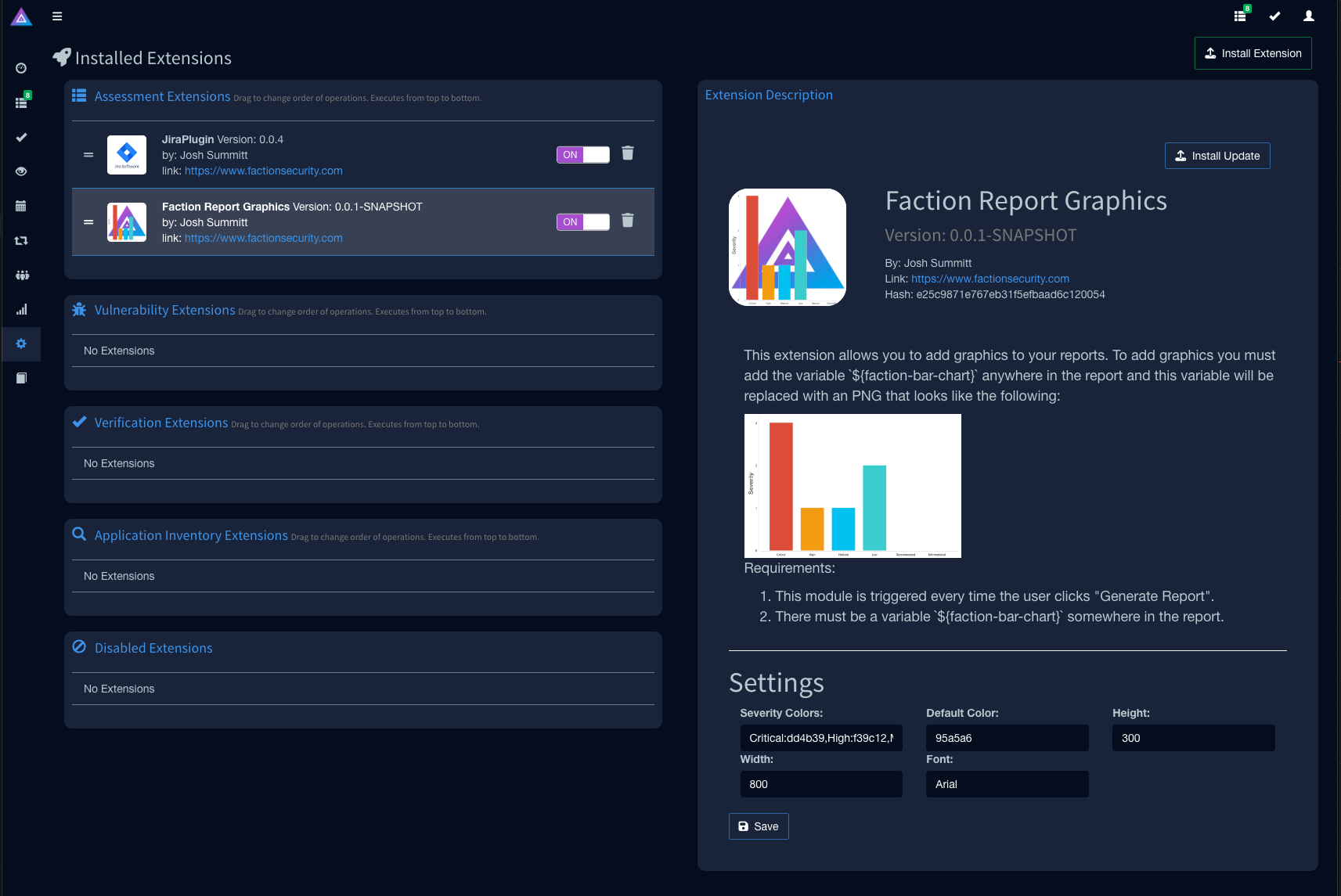Open the assessments list icon in sidebar

(22, 102)
